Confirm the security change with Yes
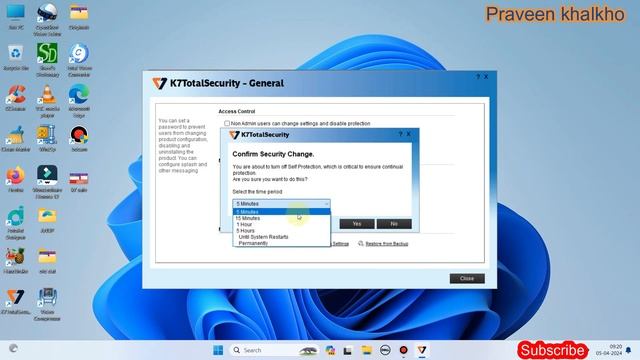The width and height of the screenshot is (640, 360). 357,224
